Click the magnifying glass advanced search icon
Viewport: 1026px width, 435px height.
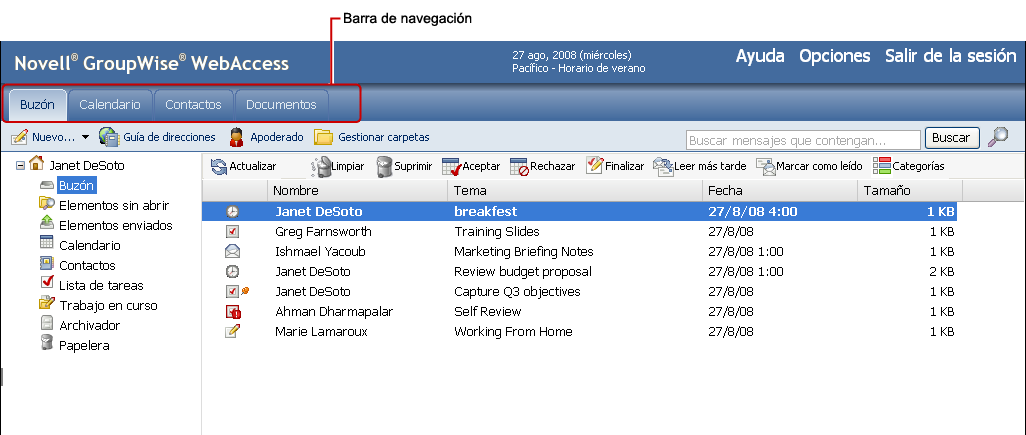click(x=998, y=137)
